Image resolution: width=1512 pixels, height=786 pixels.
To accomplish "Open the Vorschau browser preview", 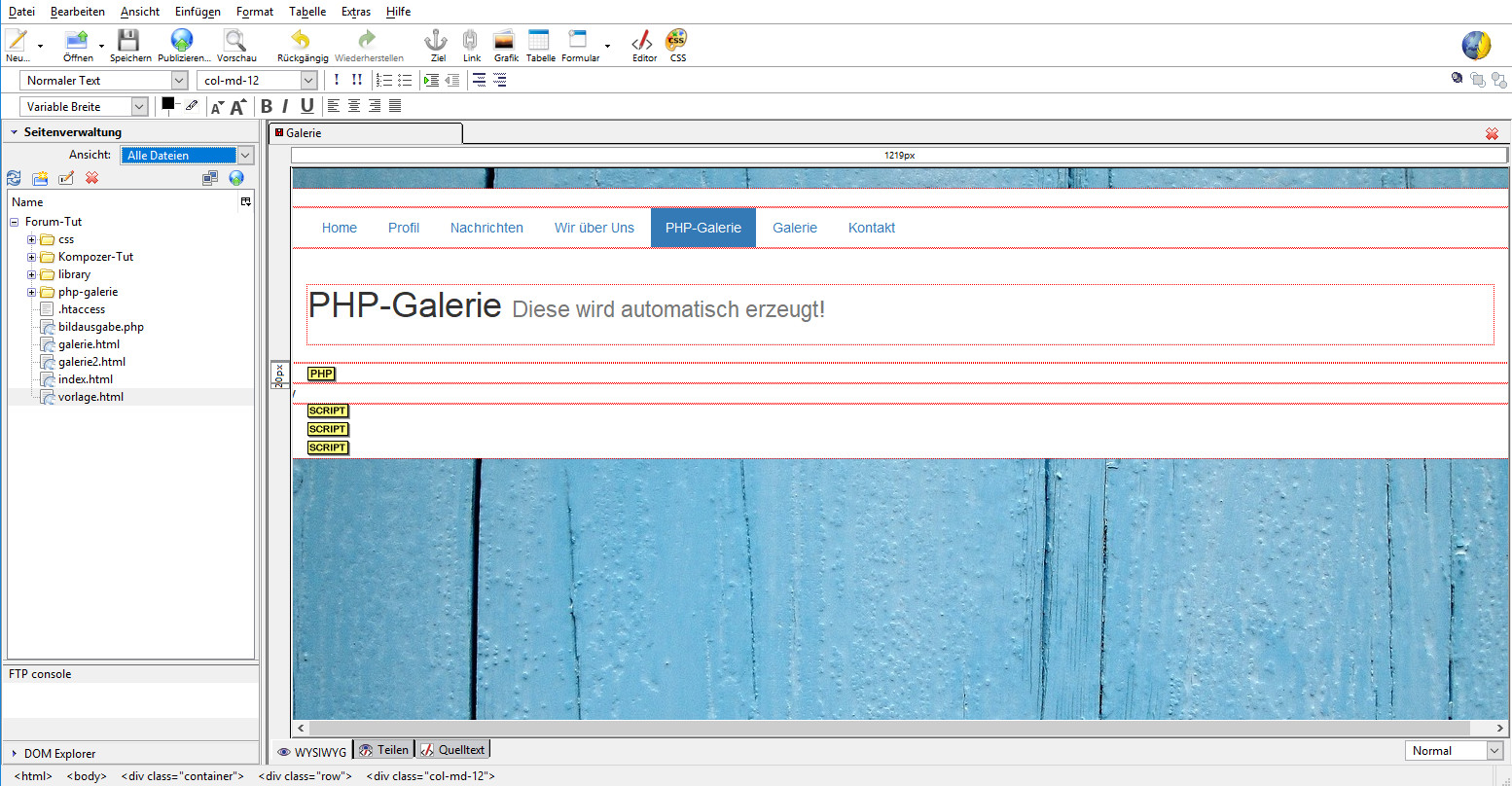I will [x=234, y=40].
